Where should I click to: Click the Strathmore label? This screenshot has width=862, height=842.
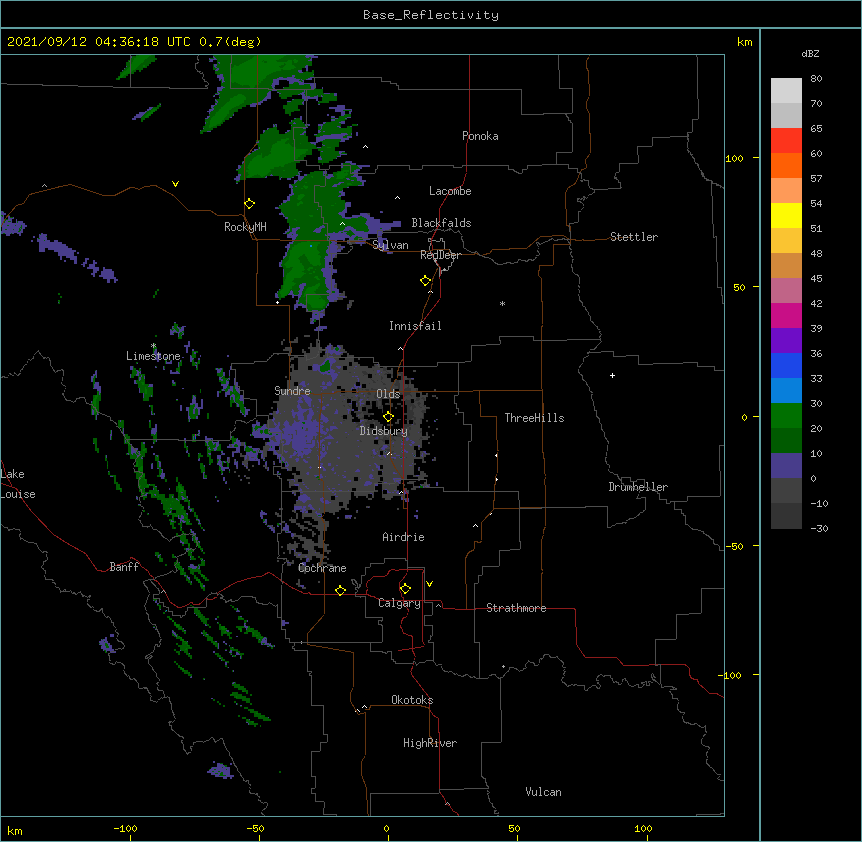click(x=516, y=608)
